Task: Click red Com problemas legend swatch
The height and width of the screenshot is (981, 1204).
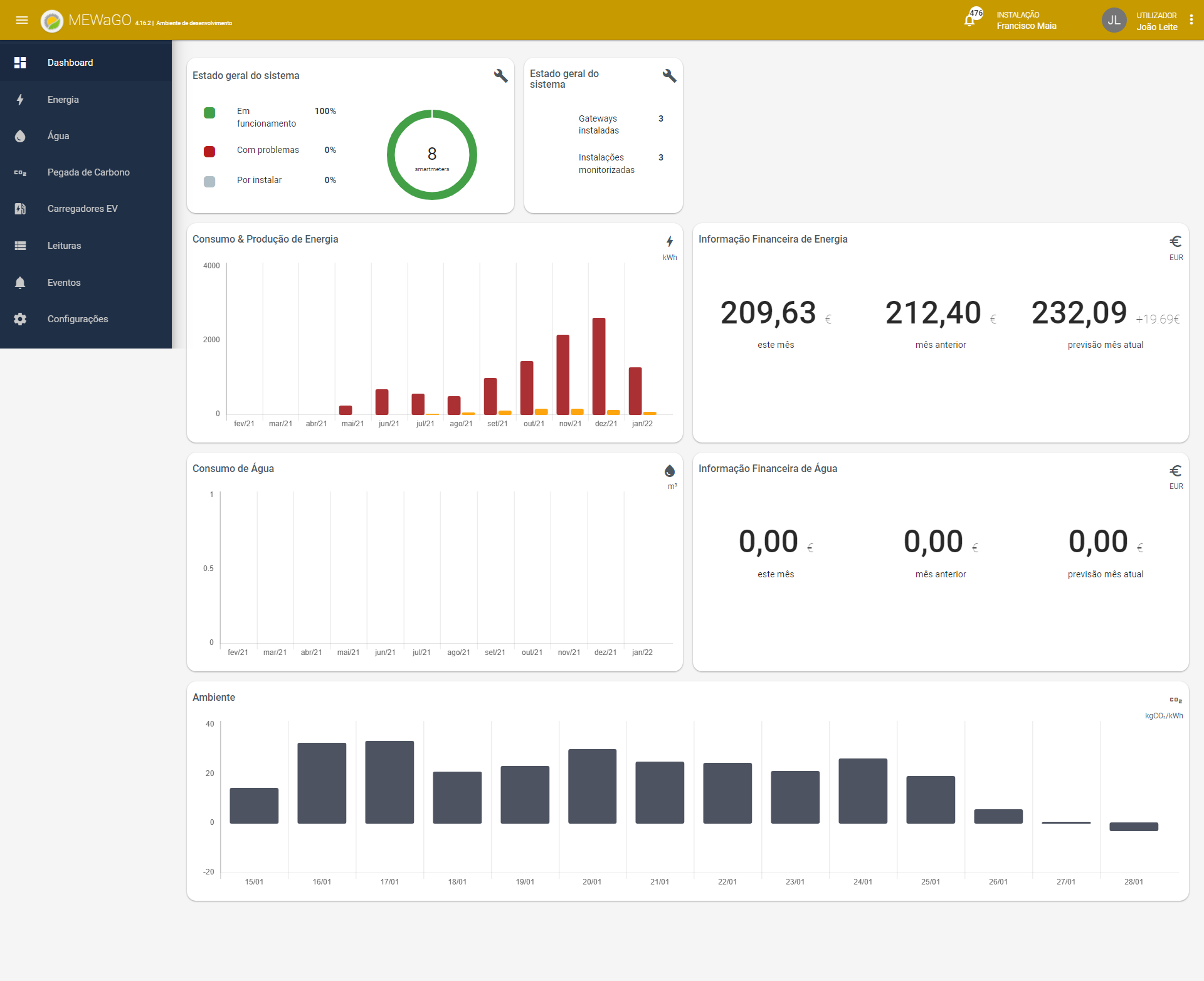Action: click(x=209, y=152)
